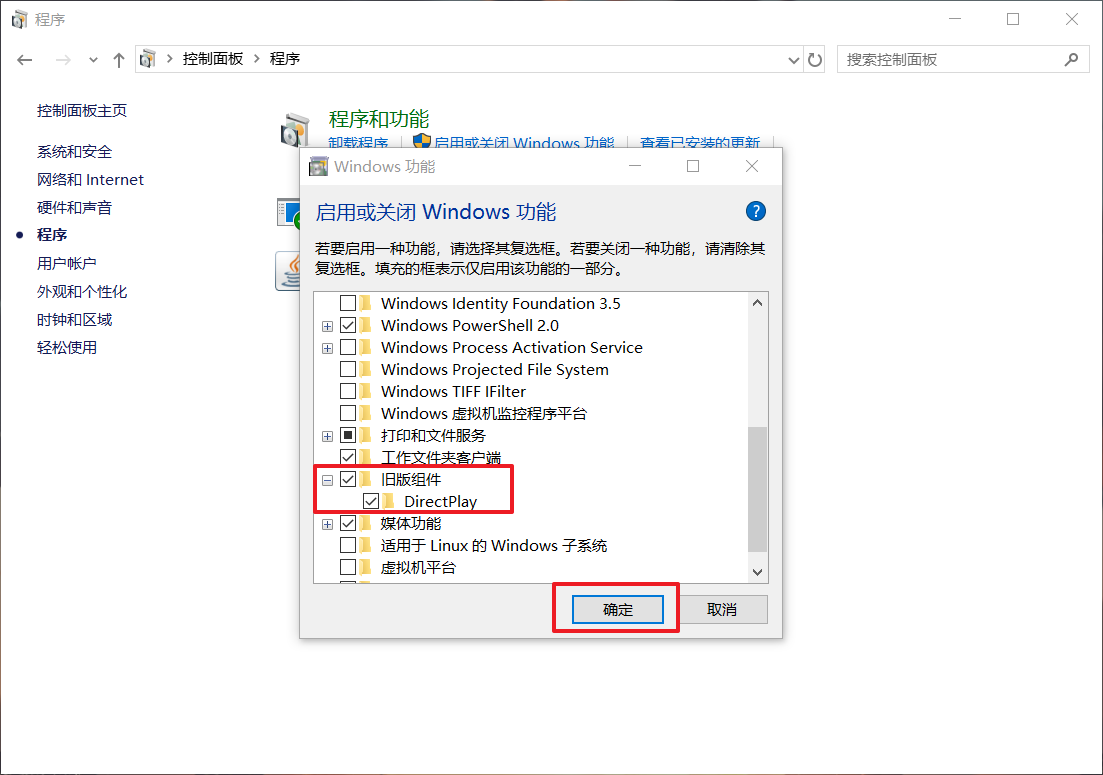Click the 取消 button
Screen dimensions: 1103x775
(x=722, y=610)
